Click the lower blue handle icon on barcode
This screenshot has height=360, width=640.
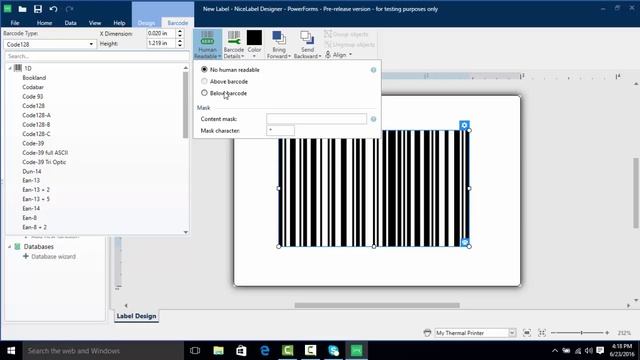pos(464,242)
